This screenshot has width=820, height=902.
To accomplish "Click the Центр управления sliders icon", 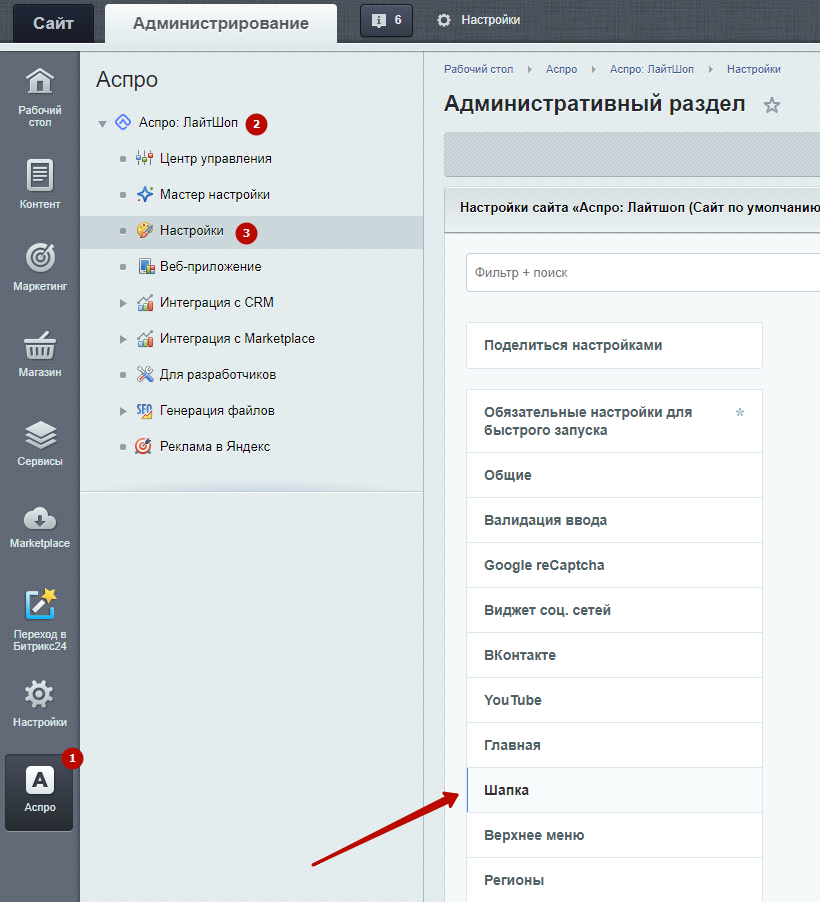I will click(144, 158).
